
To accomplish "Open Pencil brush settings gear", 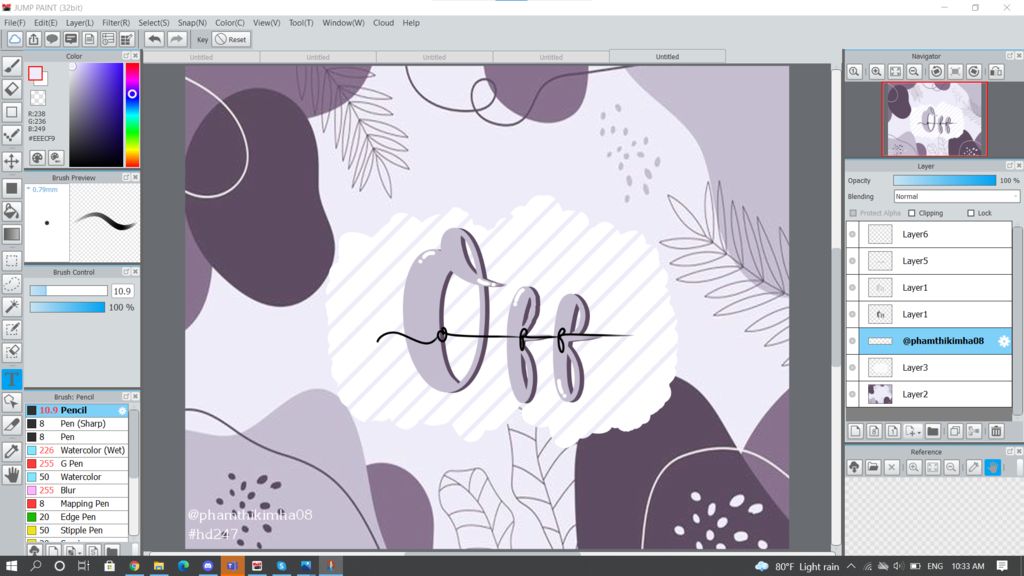I will click(x=122, y=411).
